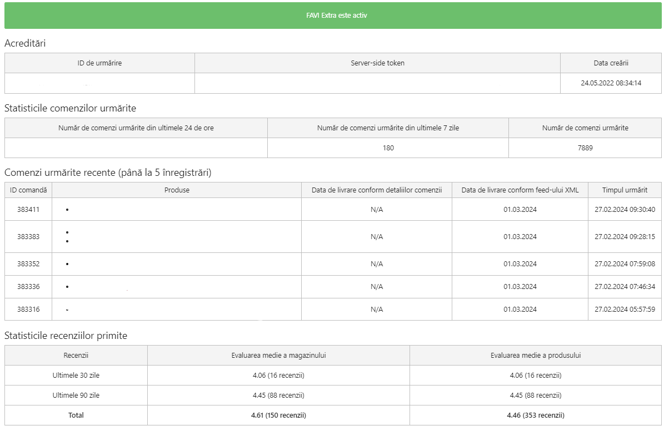Click the Ultimele 90 zile row label

[76, 395]
